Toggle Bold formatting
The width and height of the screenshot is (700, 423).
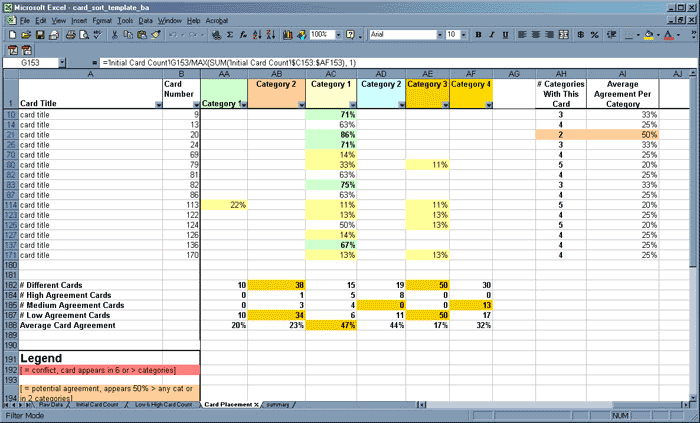[x=476, y=35]
